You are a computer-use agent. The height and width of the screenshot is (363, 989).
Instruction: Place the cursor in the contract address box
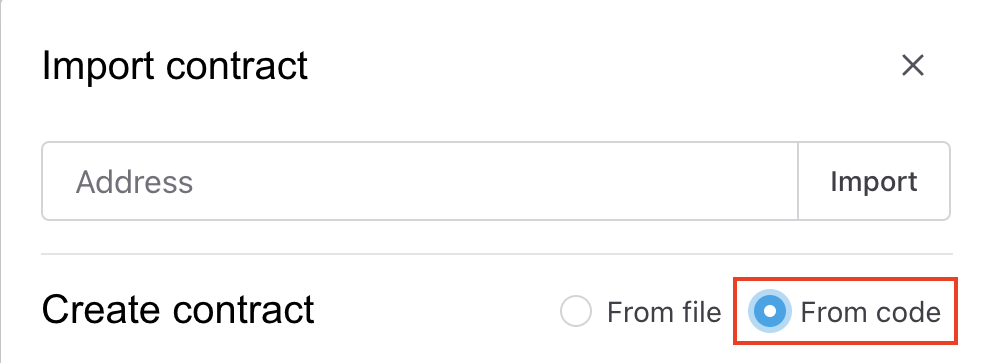(420, 182)
